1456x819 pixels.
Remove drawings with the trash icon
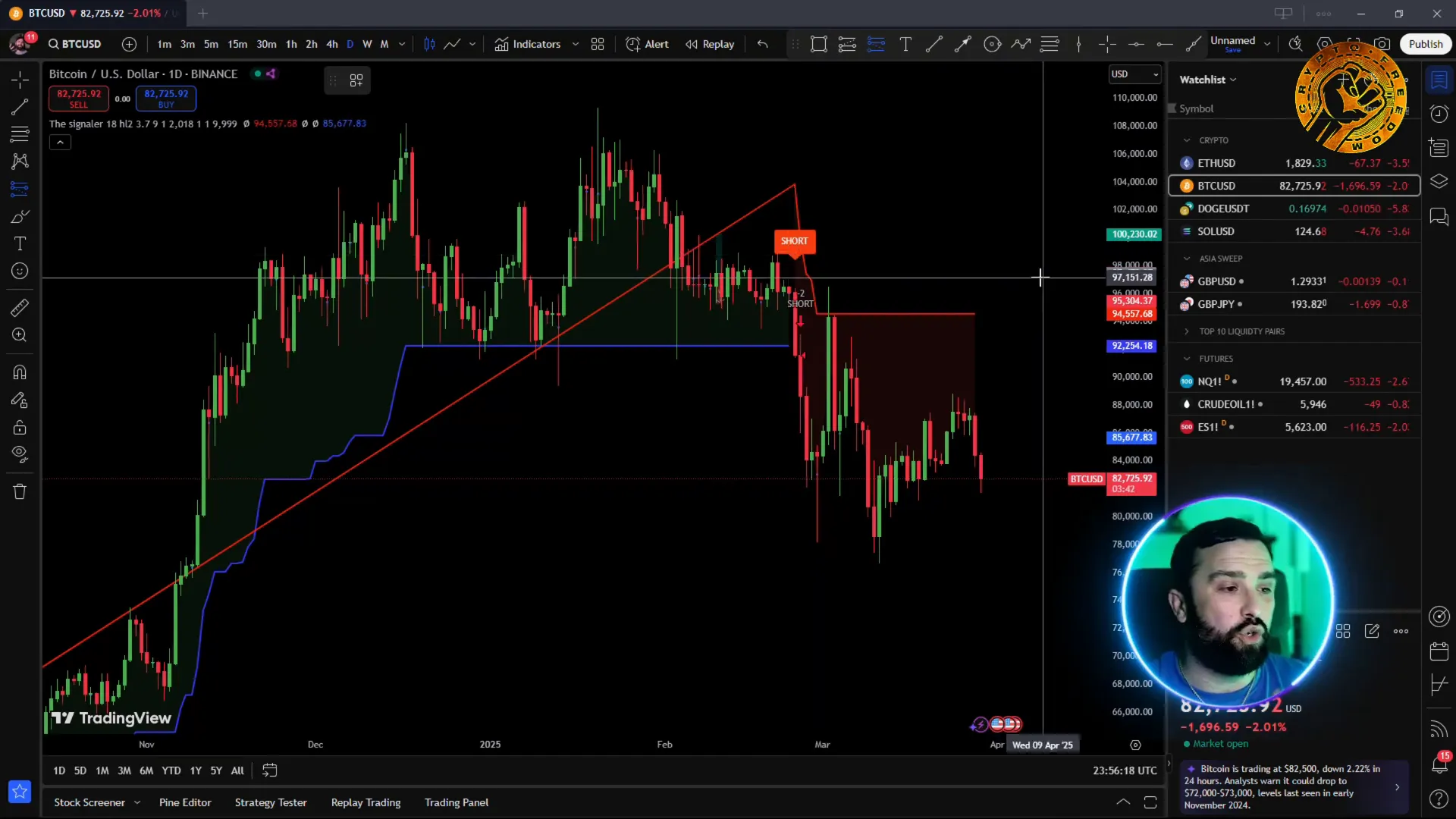(20, 491)
